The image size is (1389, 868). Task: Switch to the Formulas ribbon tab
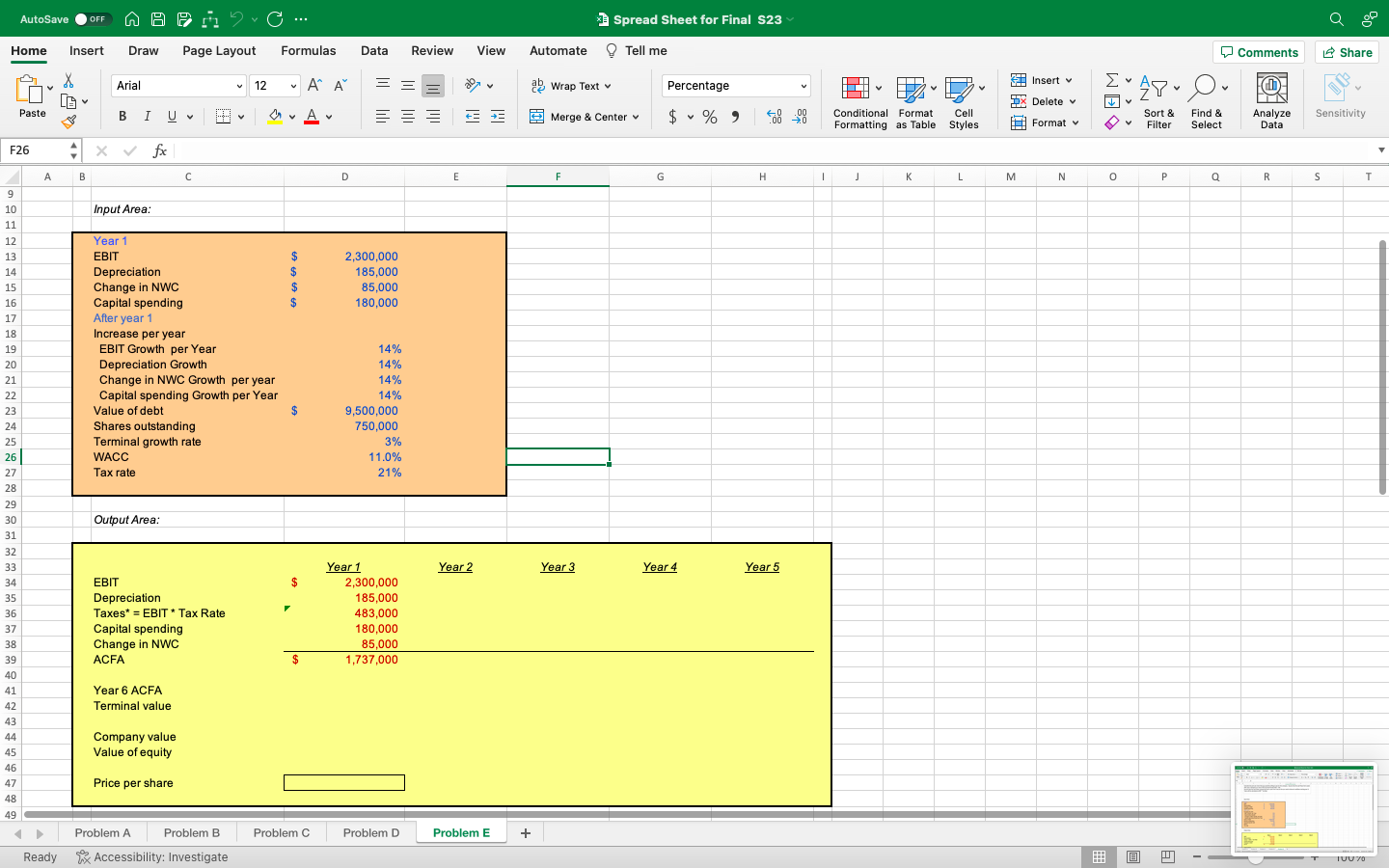click(309, 50)
